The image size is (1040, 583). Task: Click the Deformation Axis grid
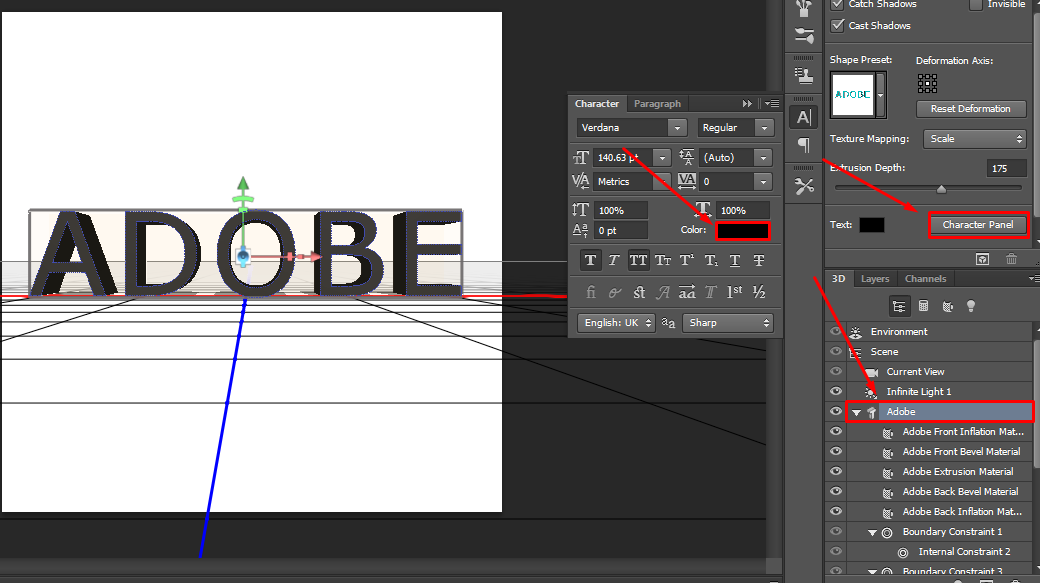coord(927,84)
